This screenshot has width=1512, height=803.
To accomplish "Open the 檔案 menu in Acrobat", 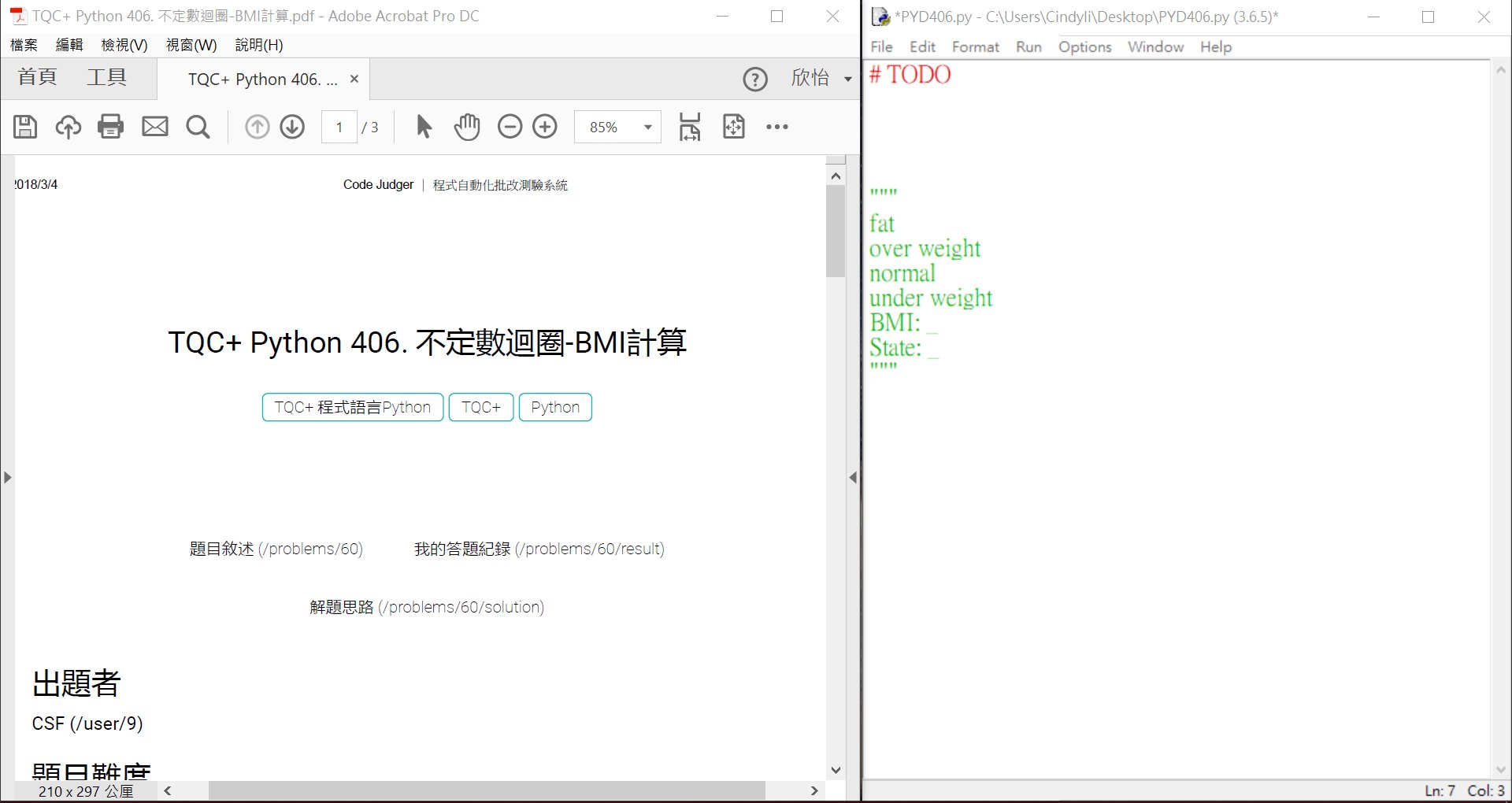I will pyautogui.click(x=24, y=45).
